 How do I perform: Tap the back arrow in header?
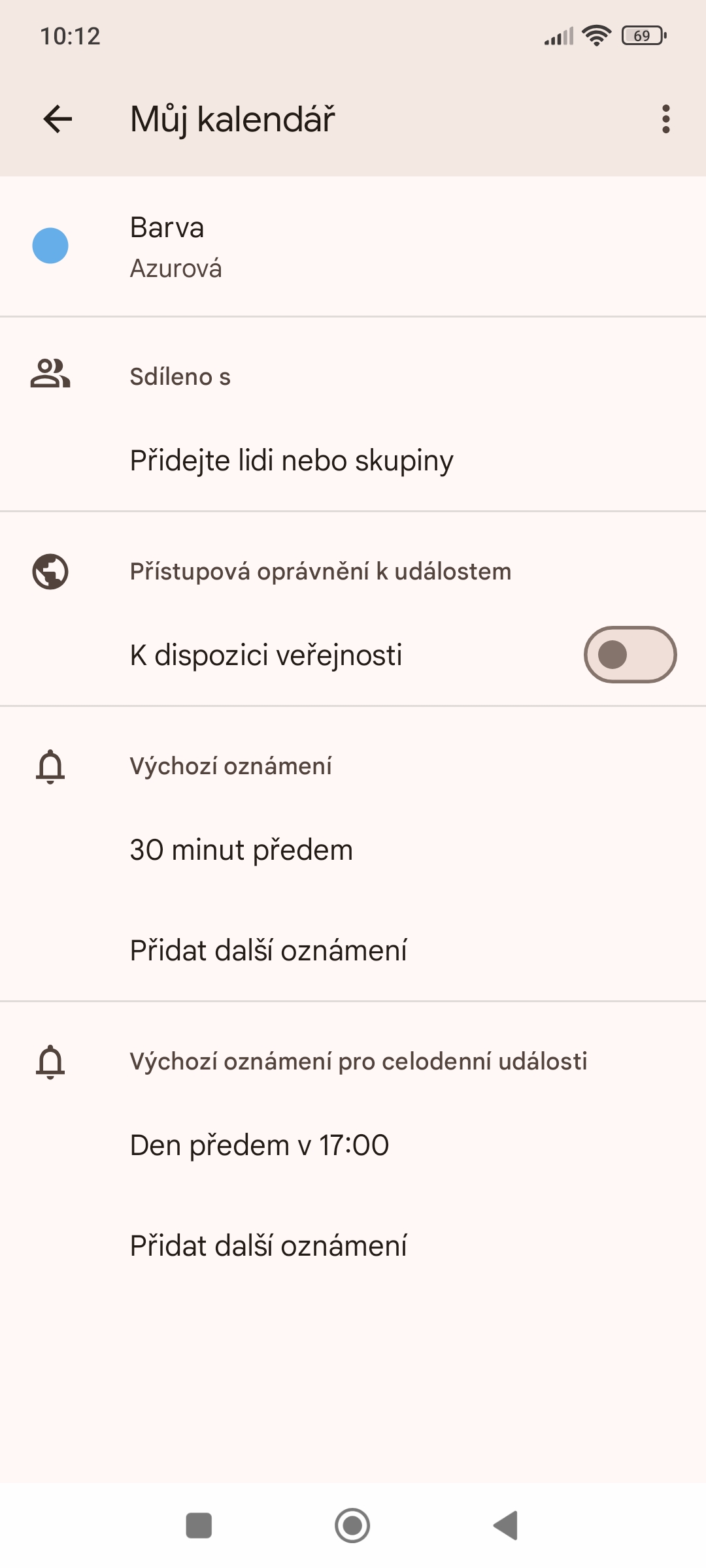(x=58, y=119)
